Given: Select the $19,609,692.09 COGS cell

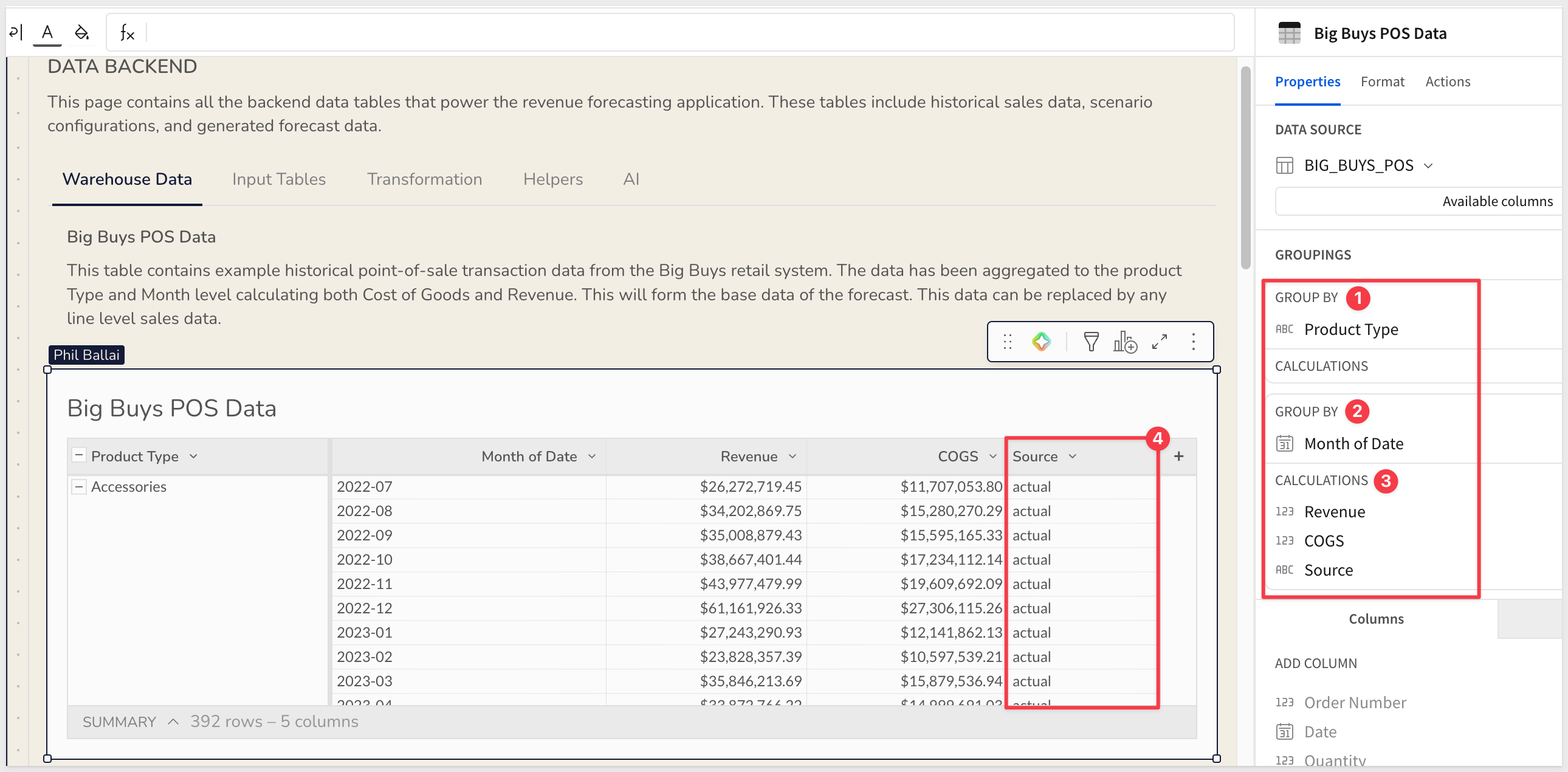Looking at the screenshot, I should click(x=907, y=584).
